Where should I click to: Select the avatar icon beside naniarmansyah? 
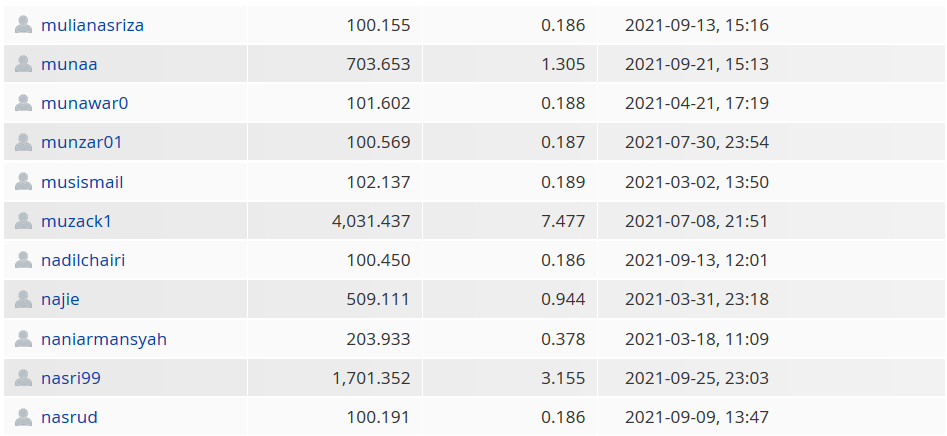click(24, 339)
